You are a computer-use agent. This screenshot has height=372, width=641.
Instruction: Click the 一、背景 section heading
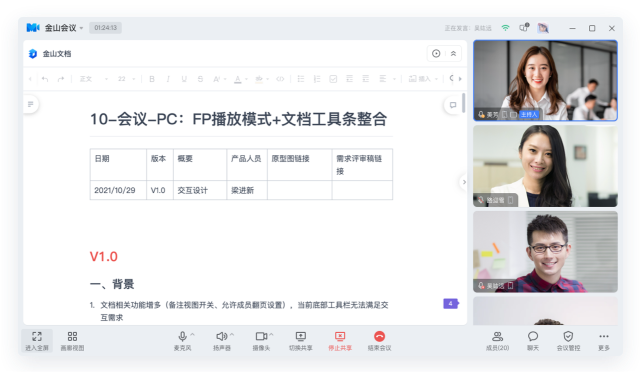coord(112,284)
